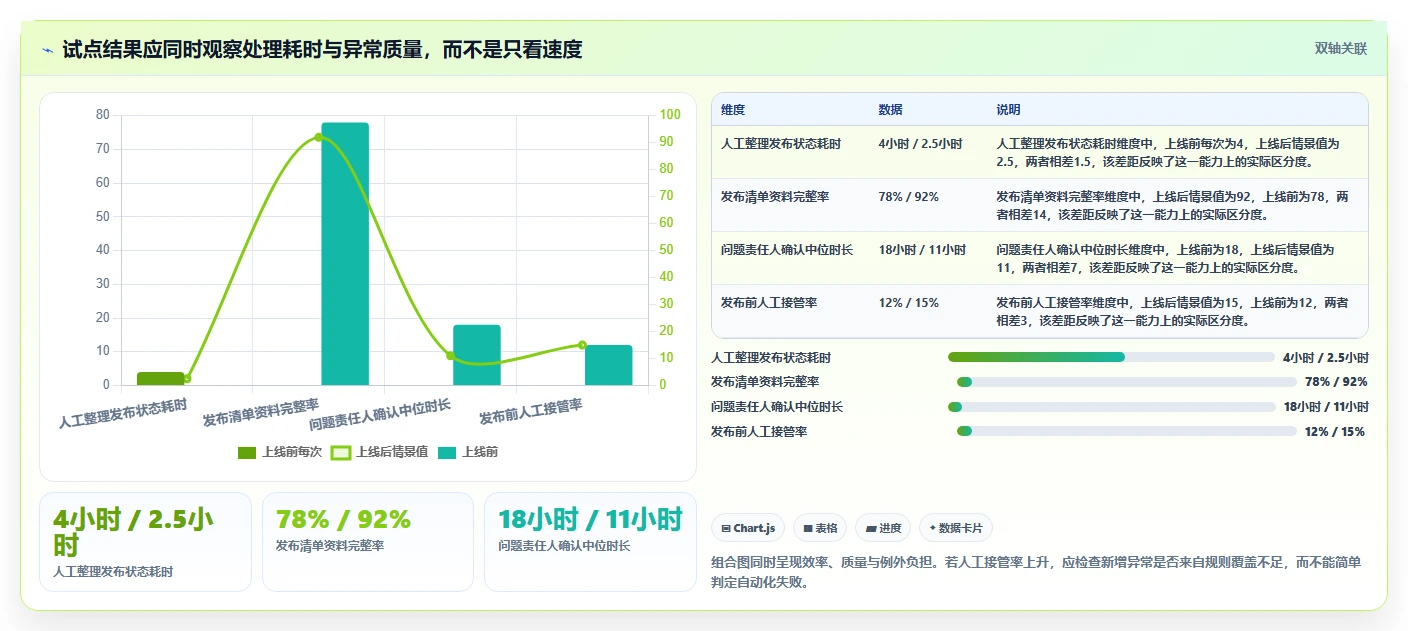
Task: Click the progress value 18小时 / 11小时
Action: 1326,407
